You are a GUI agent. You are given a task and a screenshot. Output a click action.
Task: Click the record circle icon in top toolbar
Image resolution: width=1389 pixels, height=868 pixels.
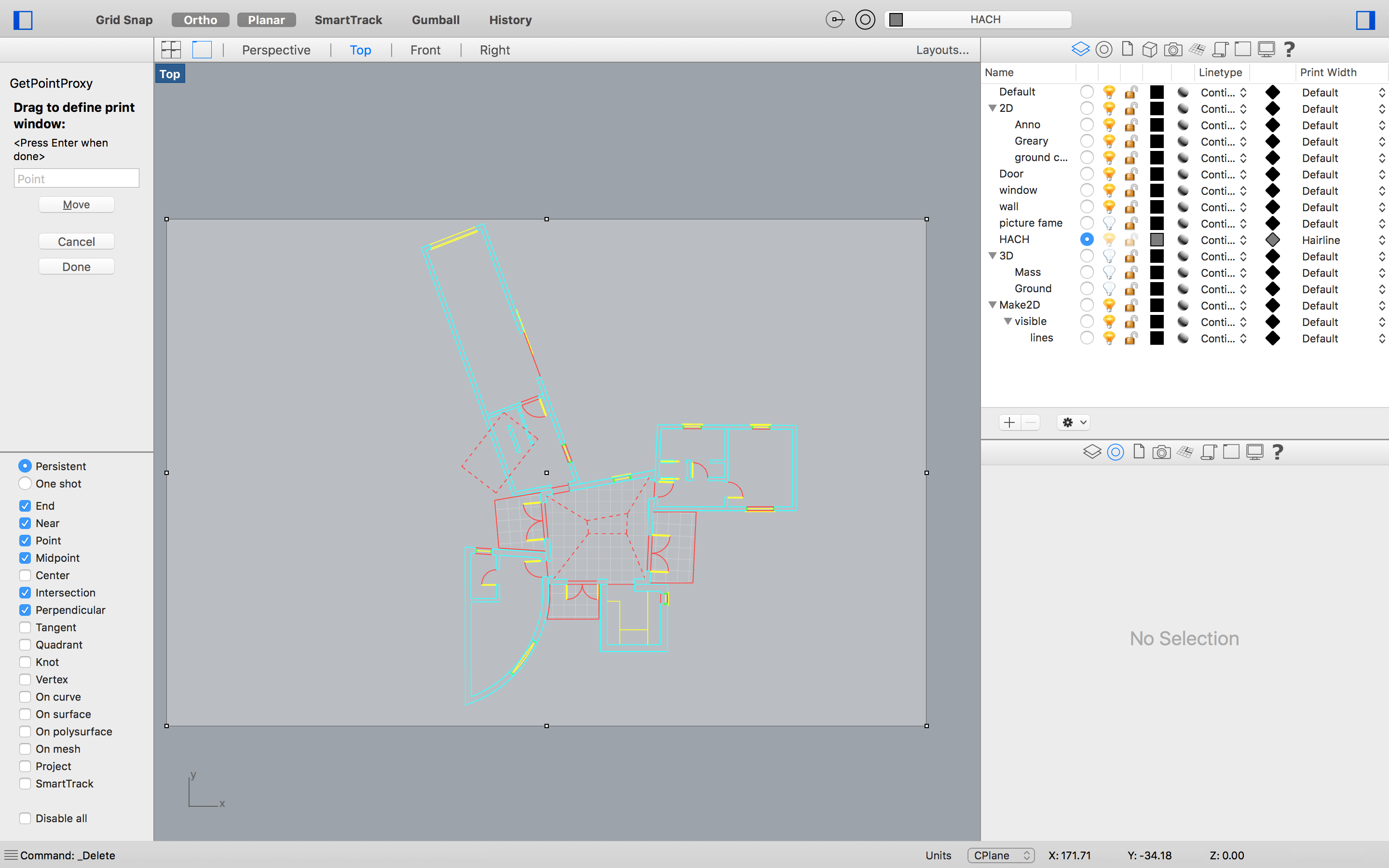(x=865, y=19)
